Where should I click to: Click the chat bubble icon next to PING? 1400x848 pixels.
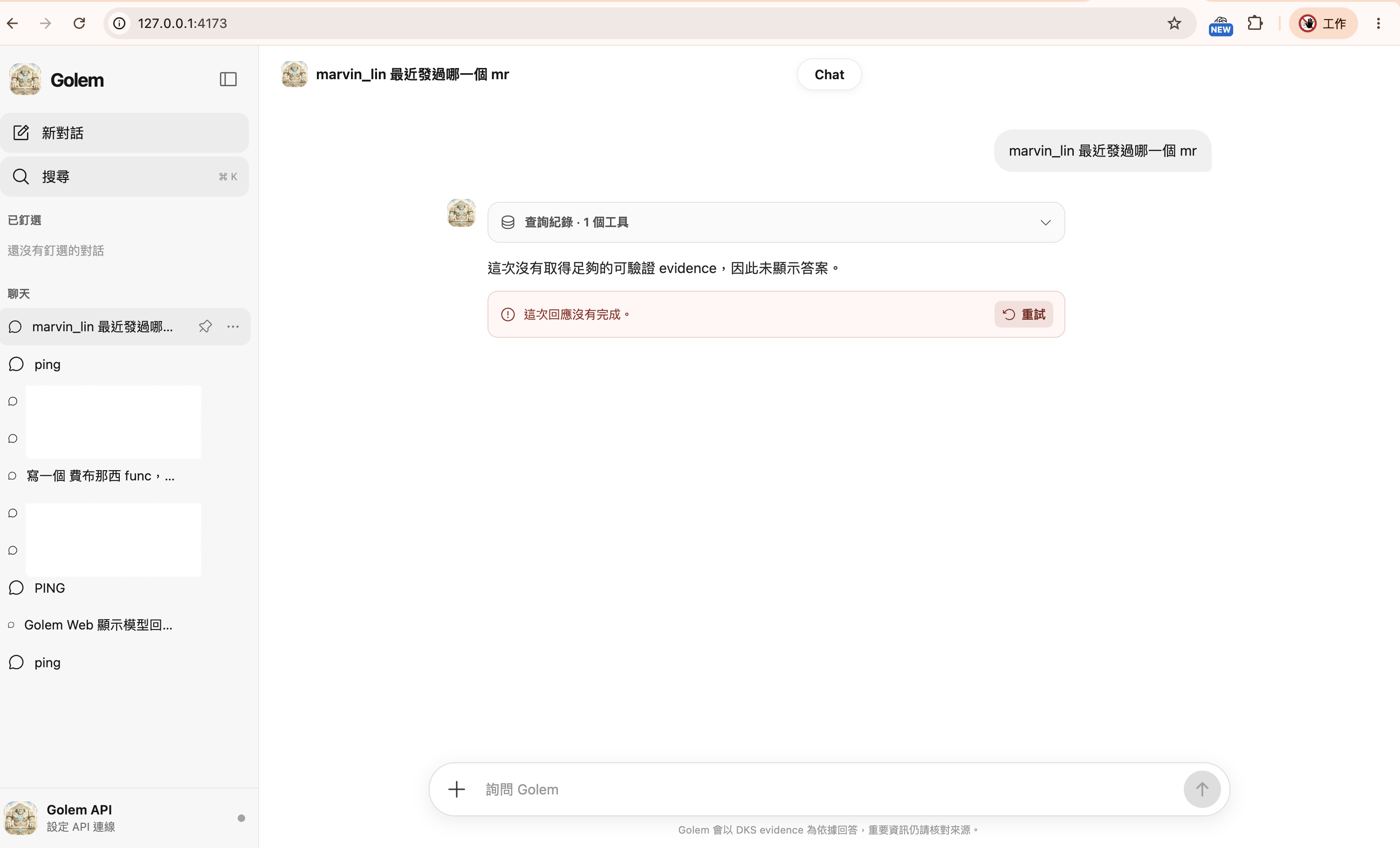16,588
